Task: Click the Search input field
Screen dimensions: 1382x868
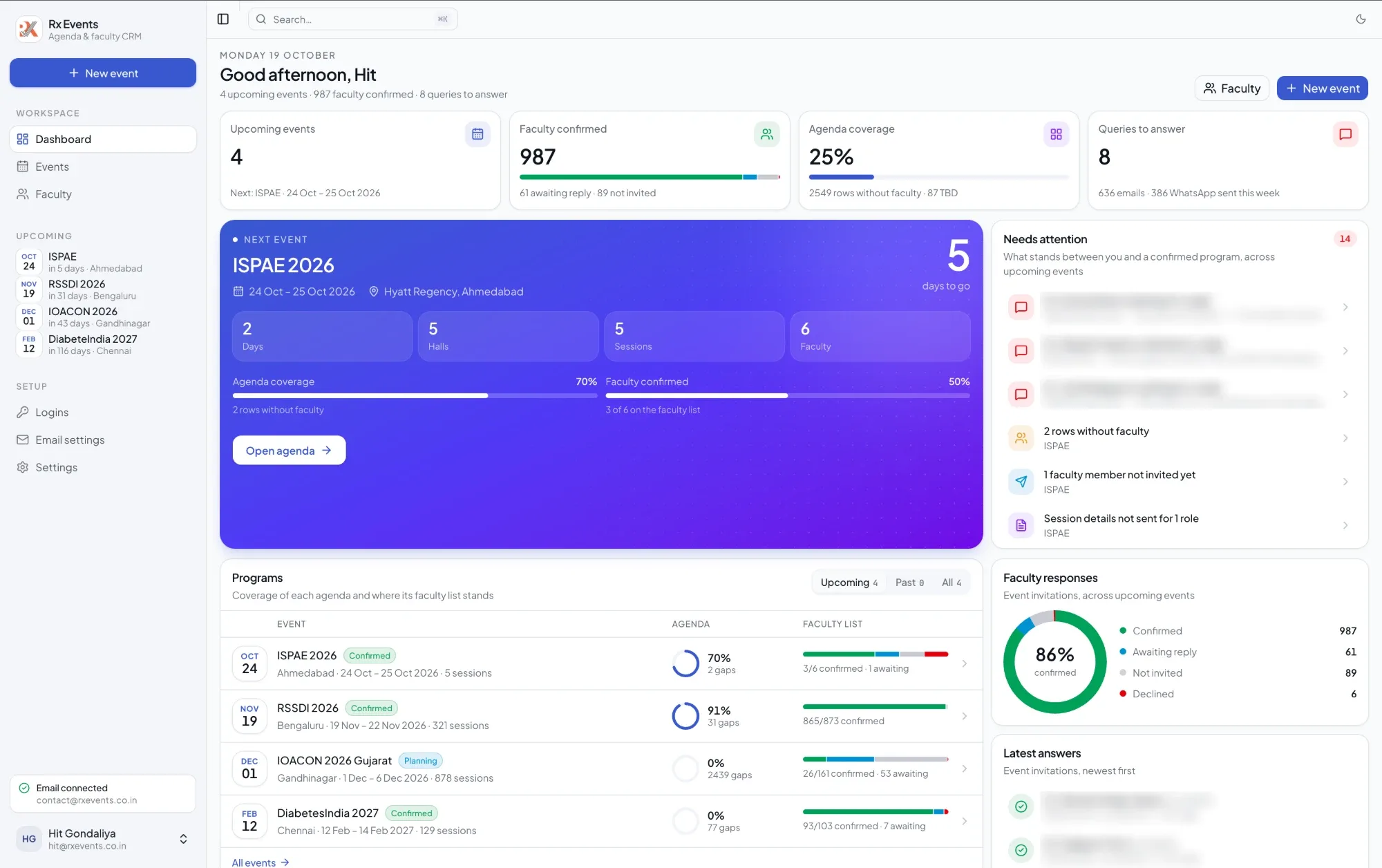Action: tap(352, 19)
